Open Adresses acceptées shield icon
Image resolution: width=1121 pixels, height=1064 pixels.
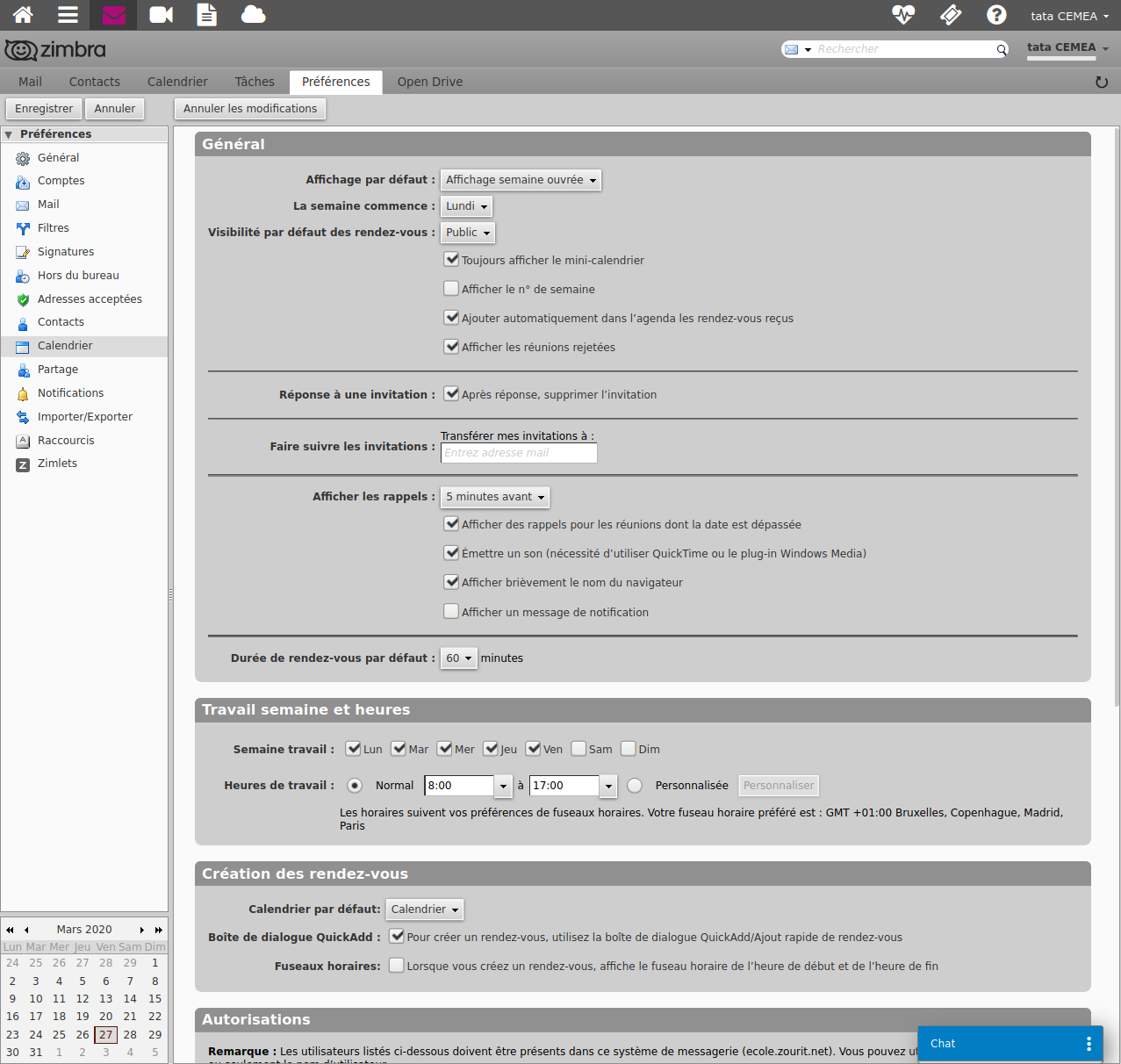coord(23,300)
